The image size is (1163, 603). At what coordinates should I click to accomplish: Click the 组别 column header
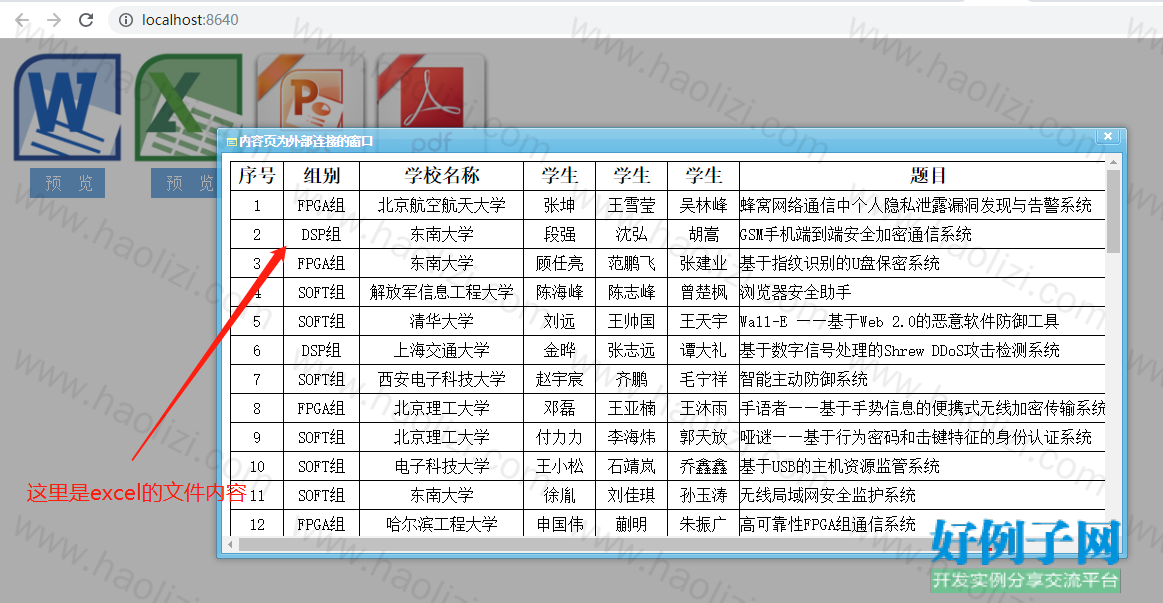(321, 176)
